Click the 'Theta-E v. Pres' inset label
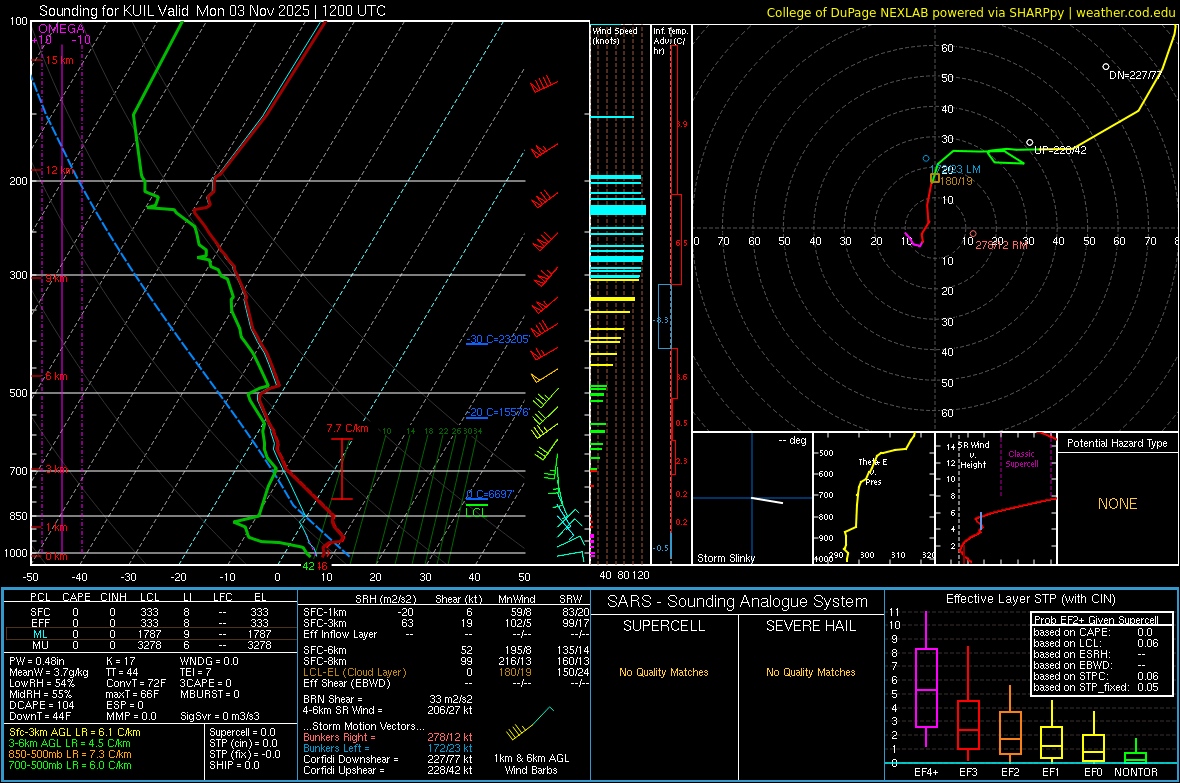This screenshot has width=1180, height=783. pos(872,471)
